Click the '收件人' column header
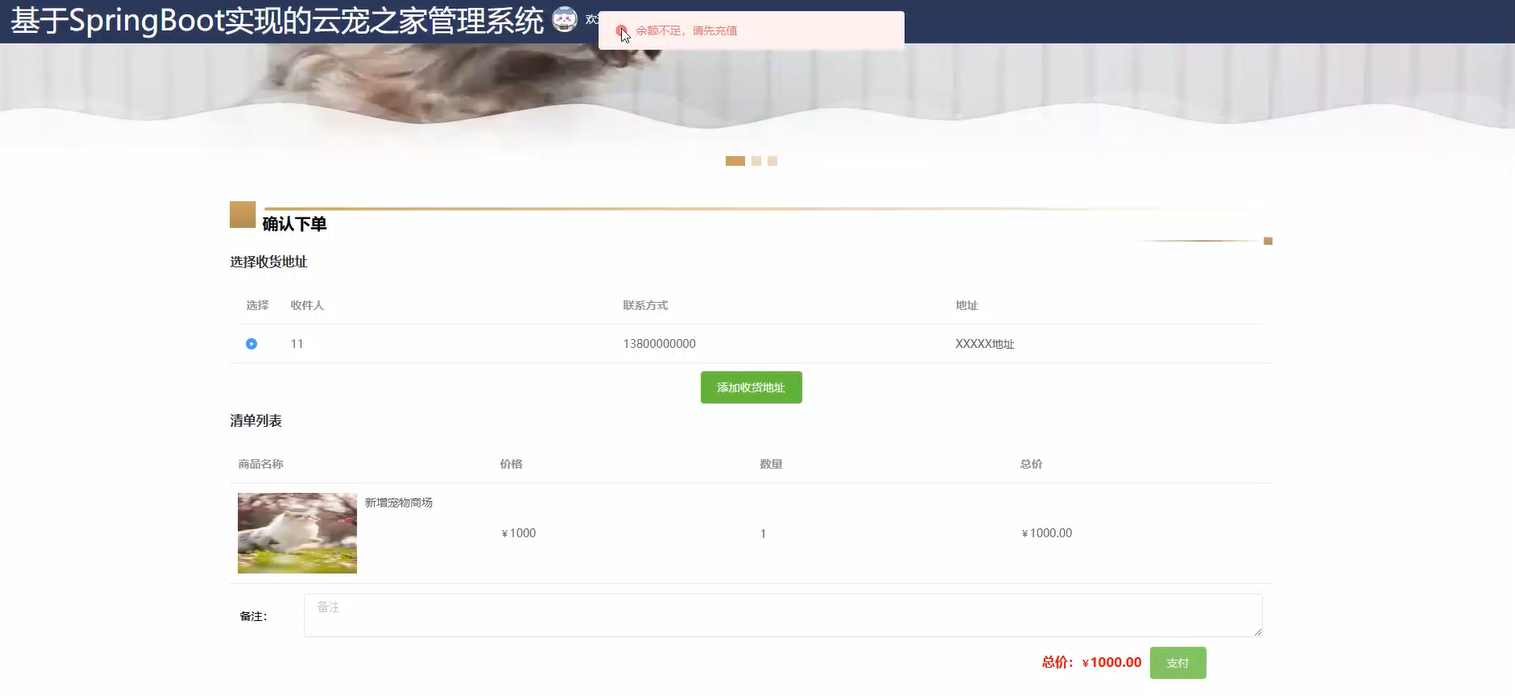This screenshot has height=696, width=1515. 307,305
